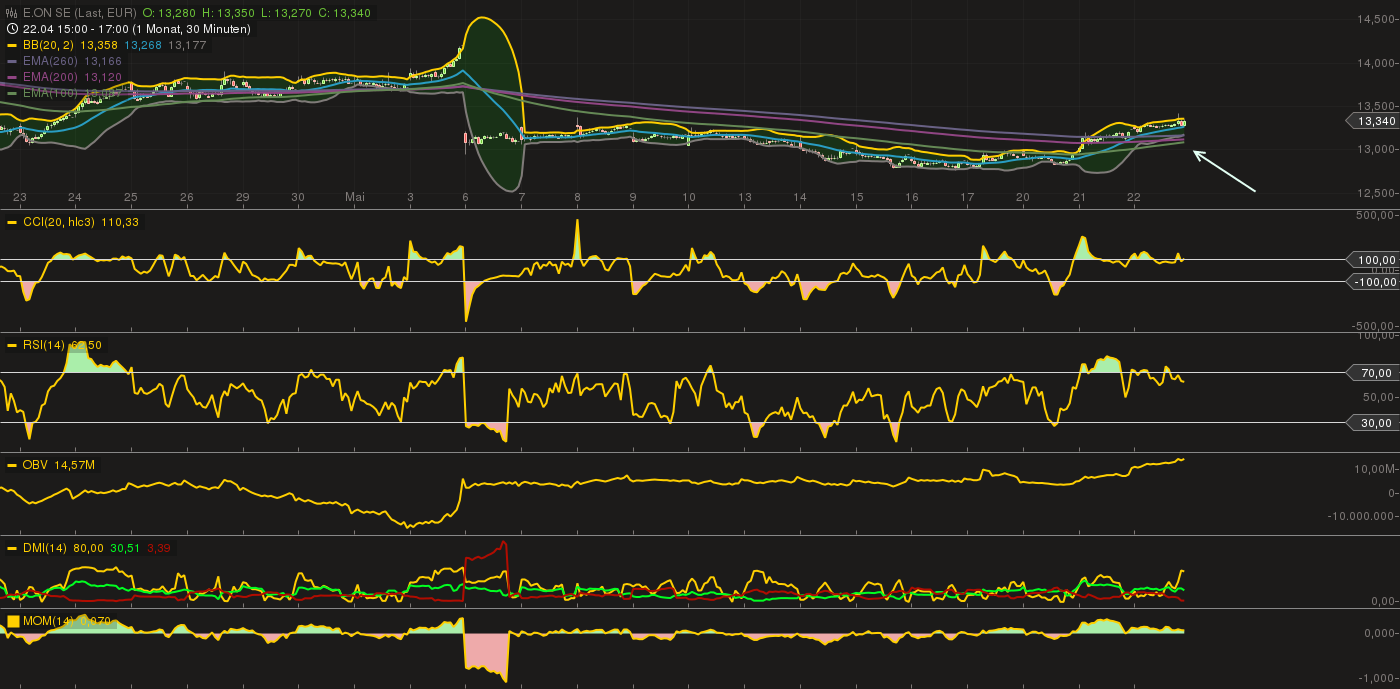This screenshot has height=689, width=1400.
Task: Click the date axis label 30
Action: click(x=298, y=198)
